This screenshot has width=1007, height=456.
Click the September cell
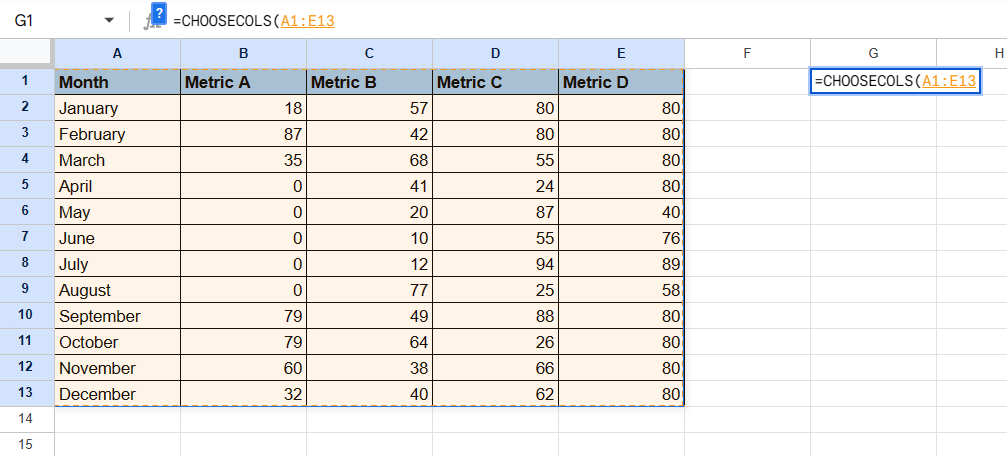[x=117, y=316]
